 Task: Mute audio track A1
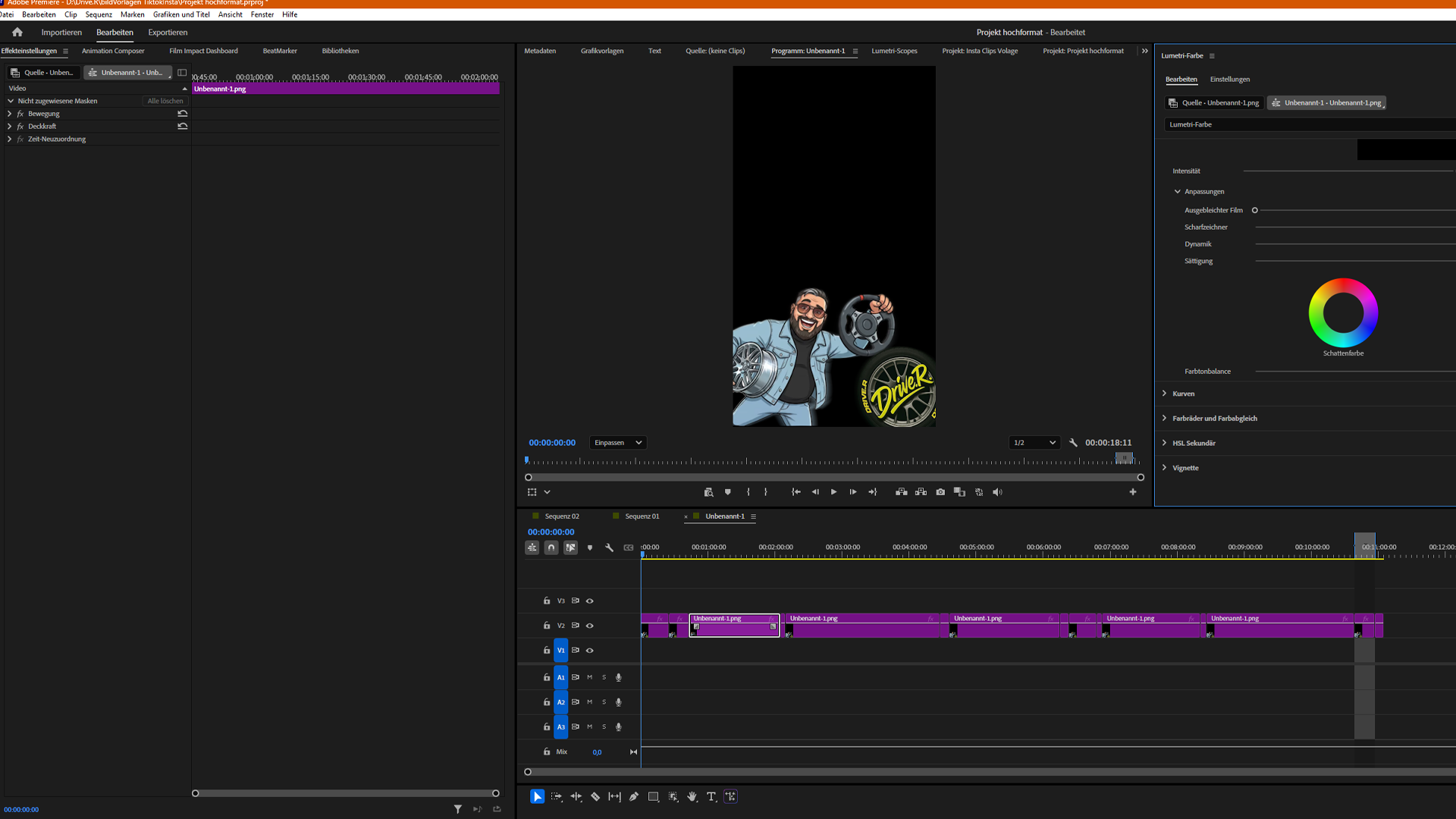pos(589,677)
